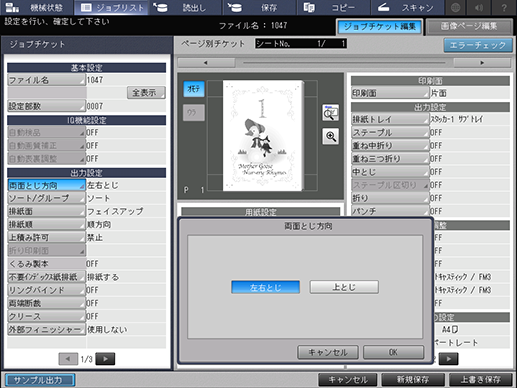
Task: Select 上とじ binding option
Action: [x=344, y=287]
